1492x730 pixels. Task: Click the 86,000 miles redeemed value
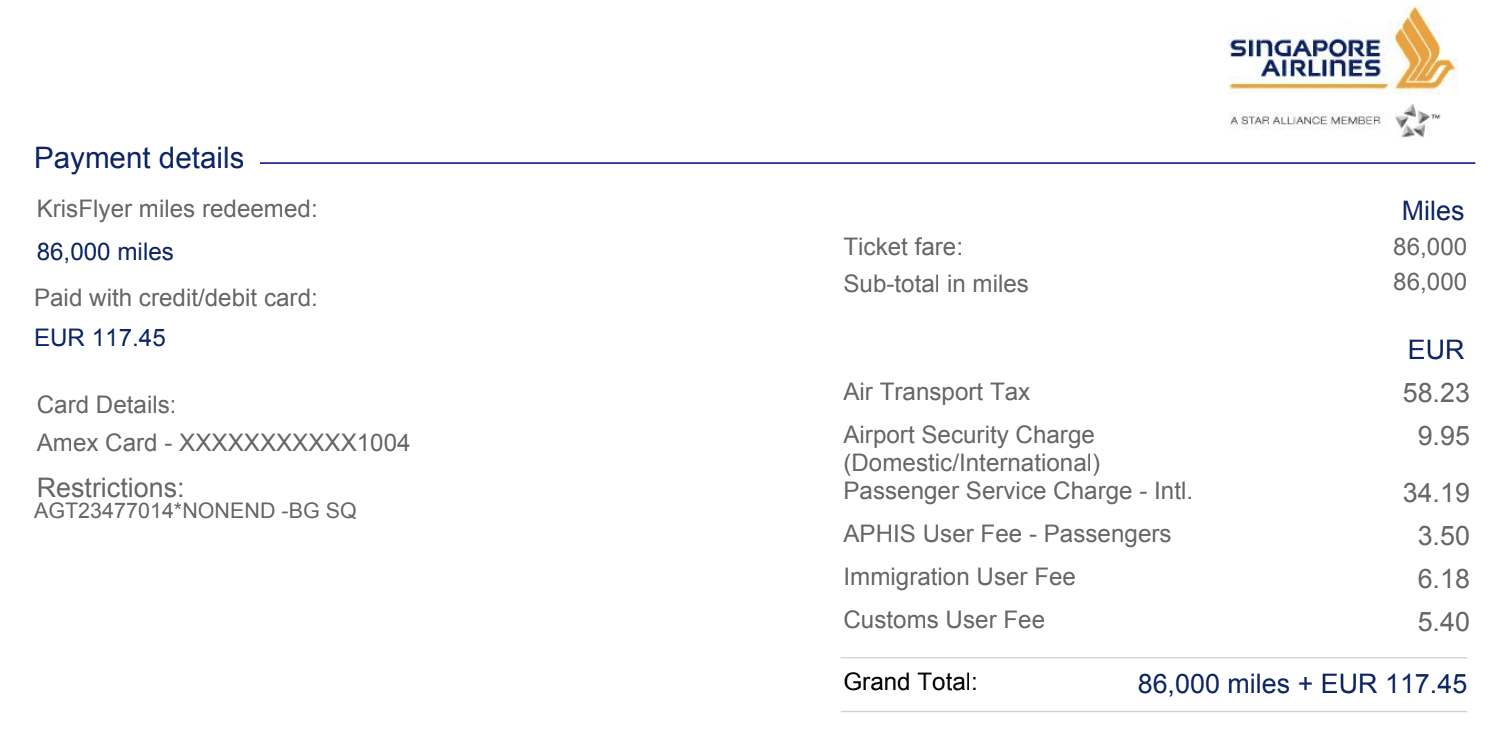[105, 252]
